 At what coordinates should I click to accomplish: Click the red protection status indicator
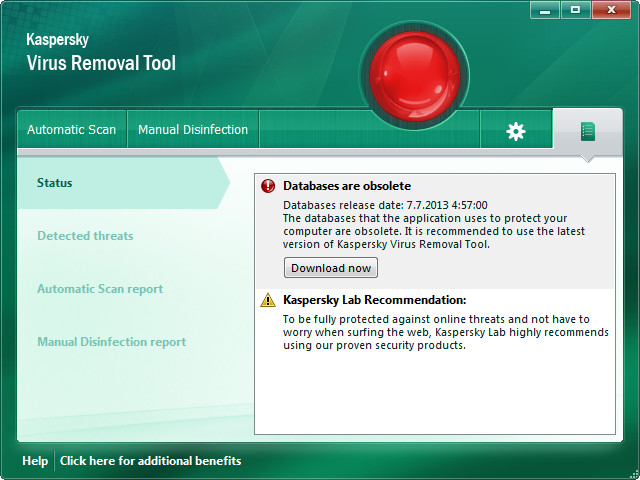point(415,76)
